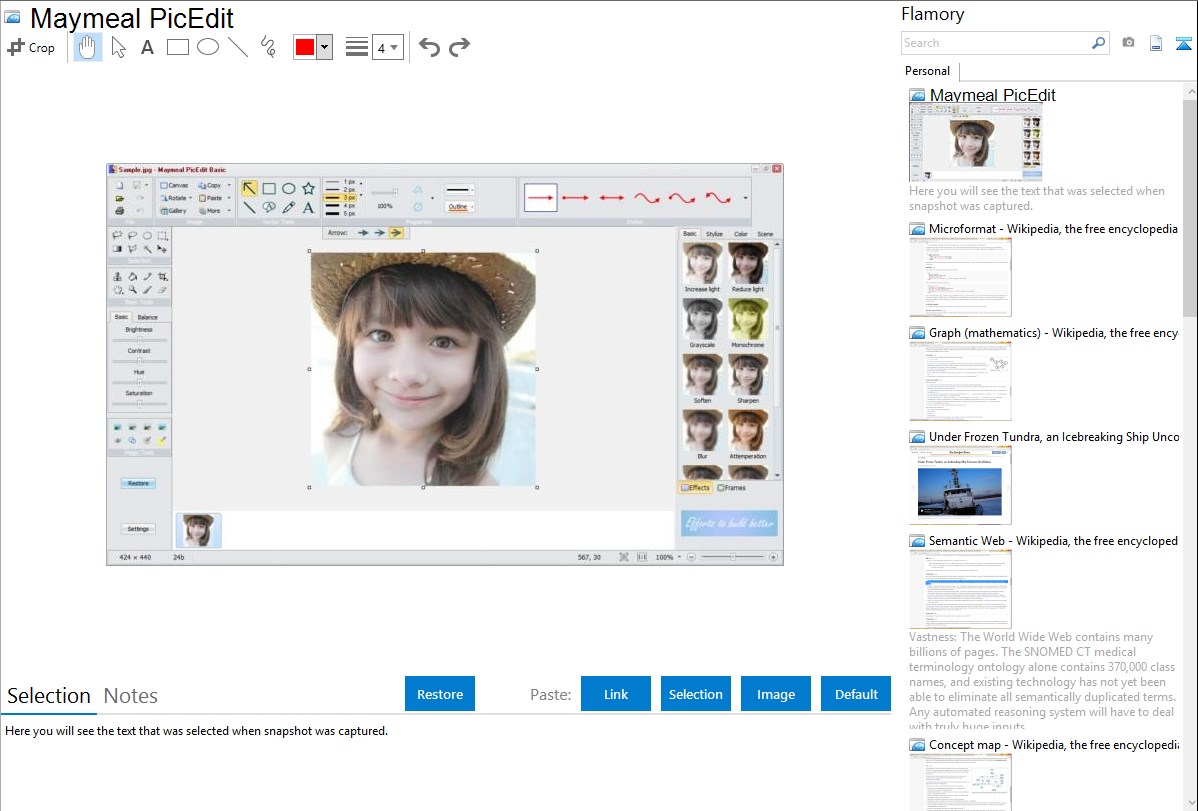This screenshot has width=1198, height=811.
Task: Undo the last annotation
Action: click(429, 47)
